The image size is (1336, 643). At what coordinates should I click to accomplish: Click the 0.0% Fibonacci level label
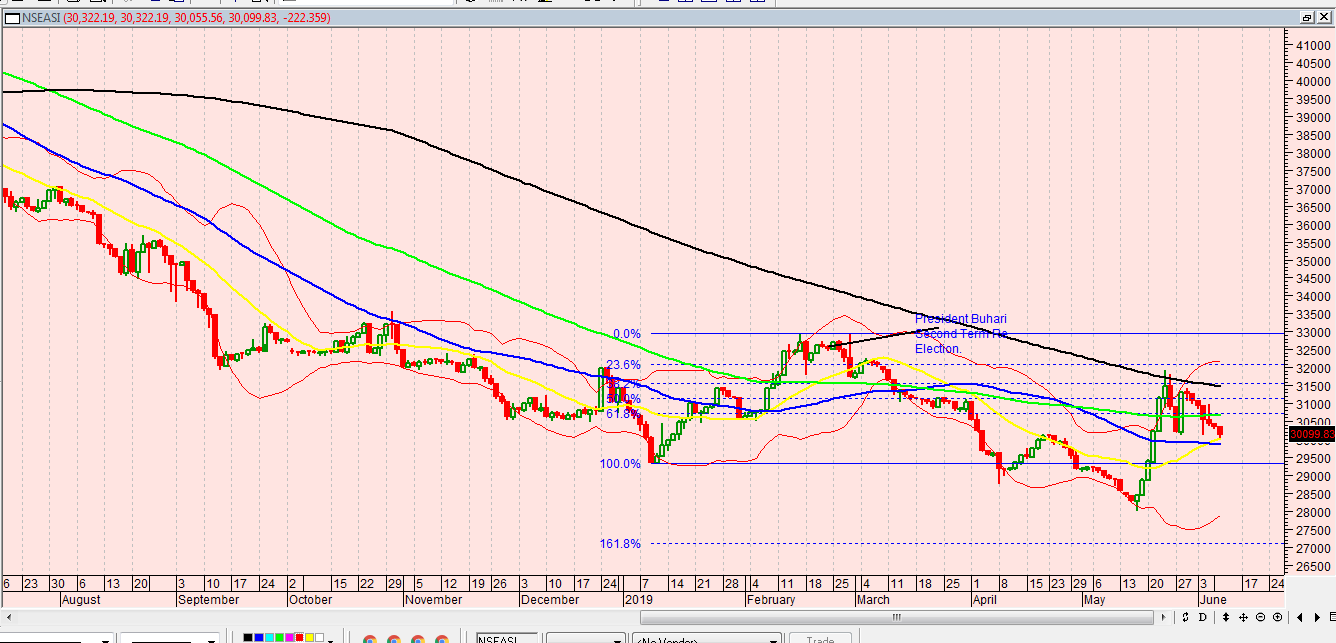coord(627,334)
